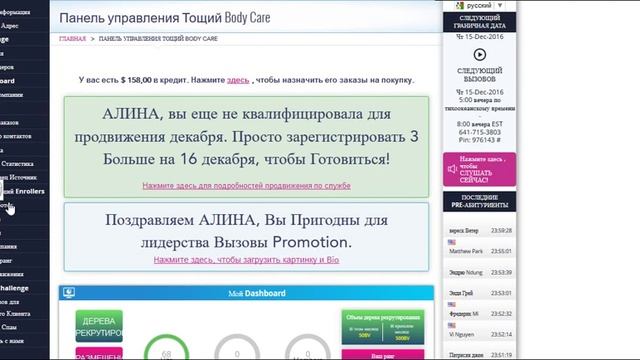The image size is (640, 360).
Task: Click the phone number 641-715-3803
Action: pos(480,132)
